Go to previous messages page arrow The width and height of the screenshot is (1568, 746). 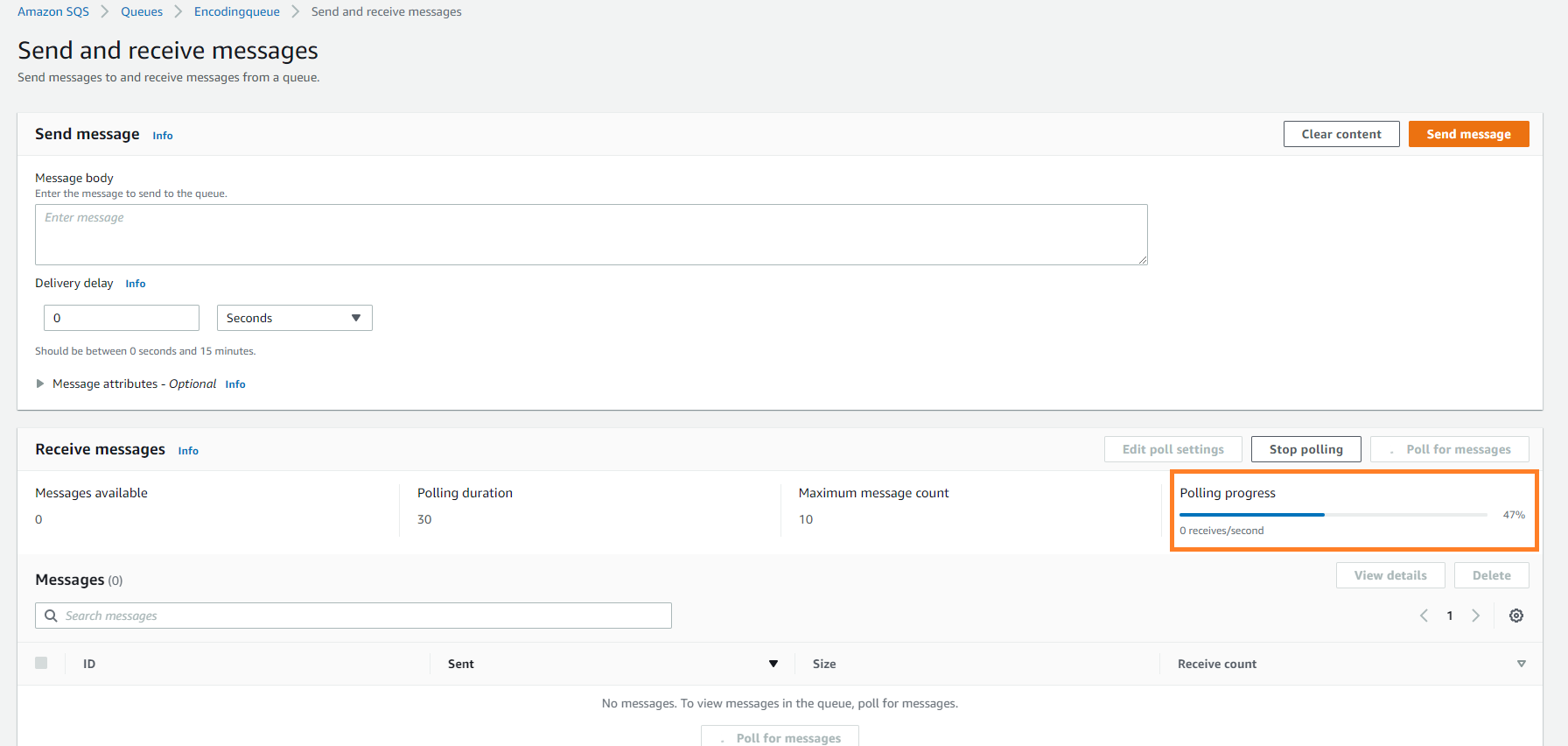tap(1424, 616)
